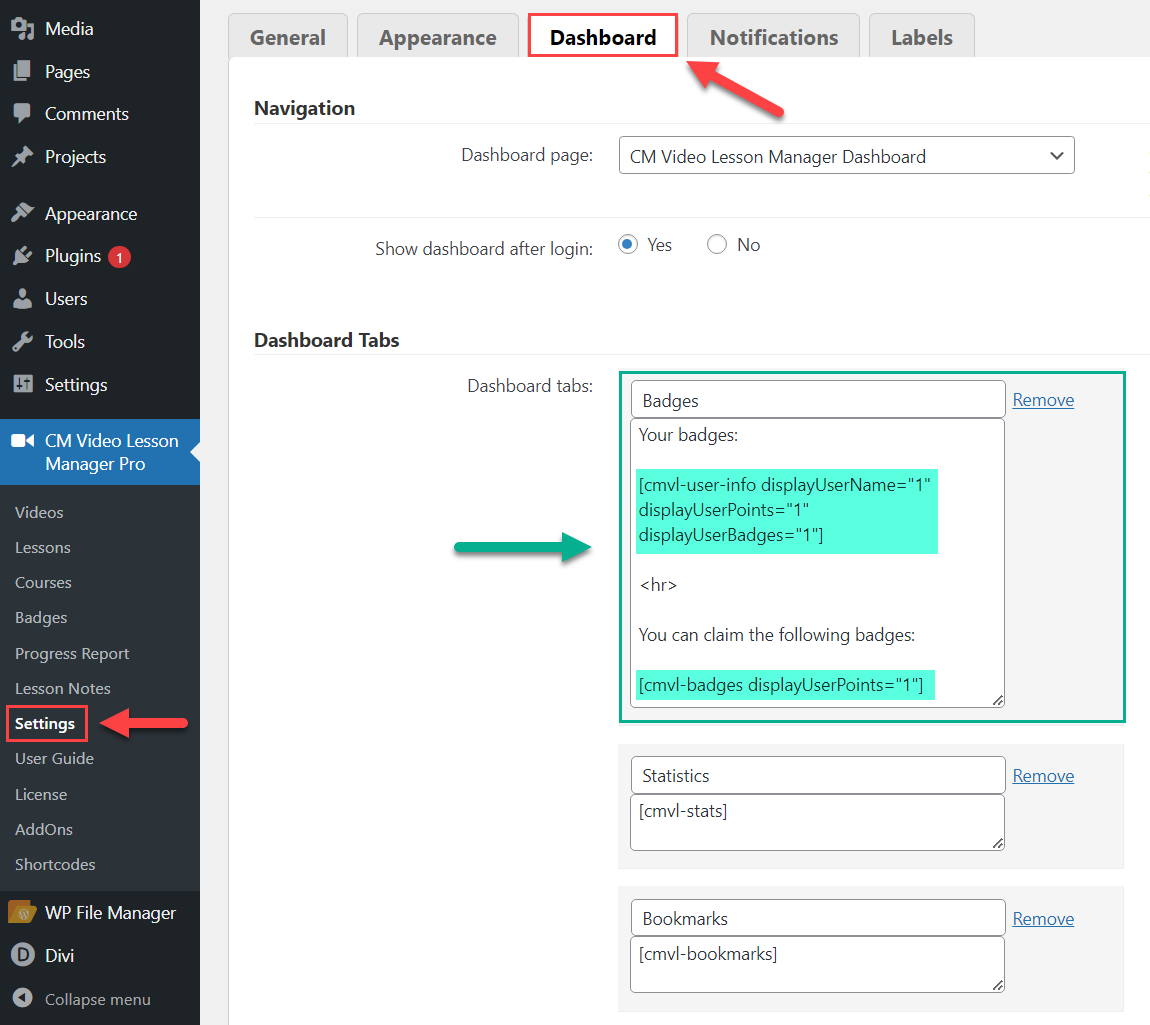Click the Users person icon

23,298
